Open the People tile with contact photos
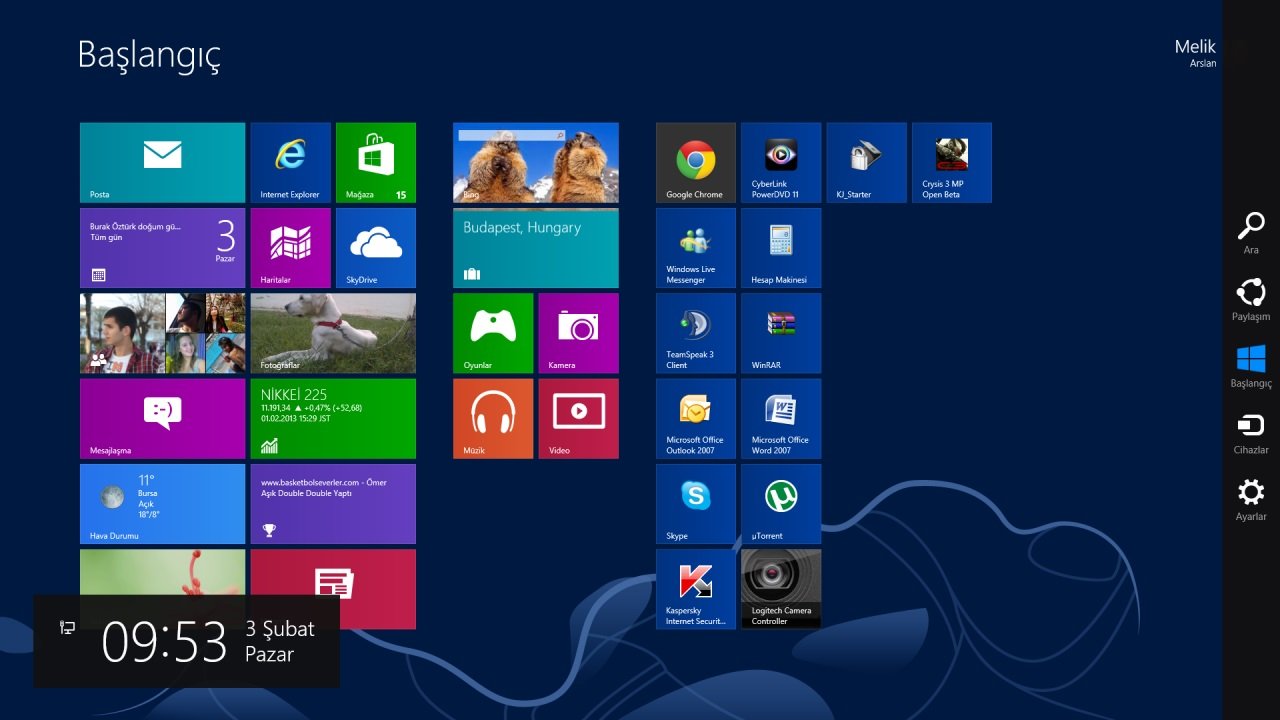The image size is (1280, 720). point(162,333)
